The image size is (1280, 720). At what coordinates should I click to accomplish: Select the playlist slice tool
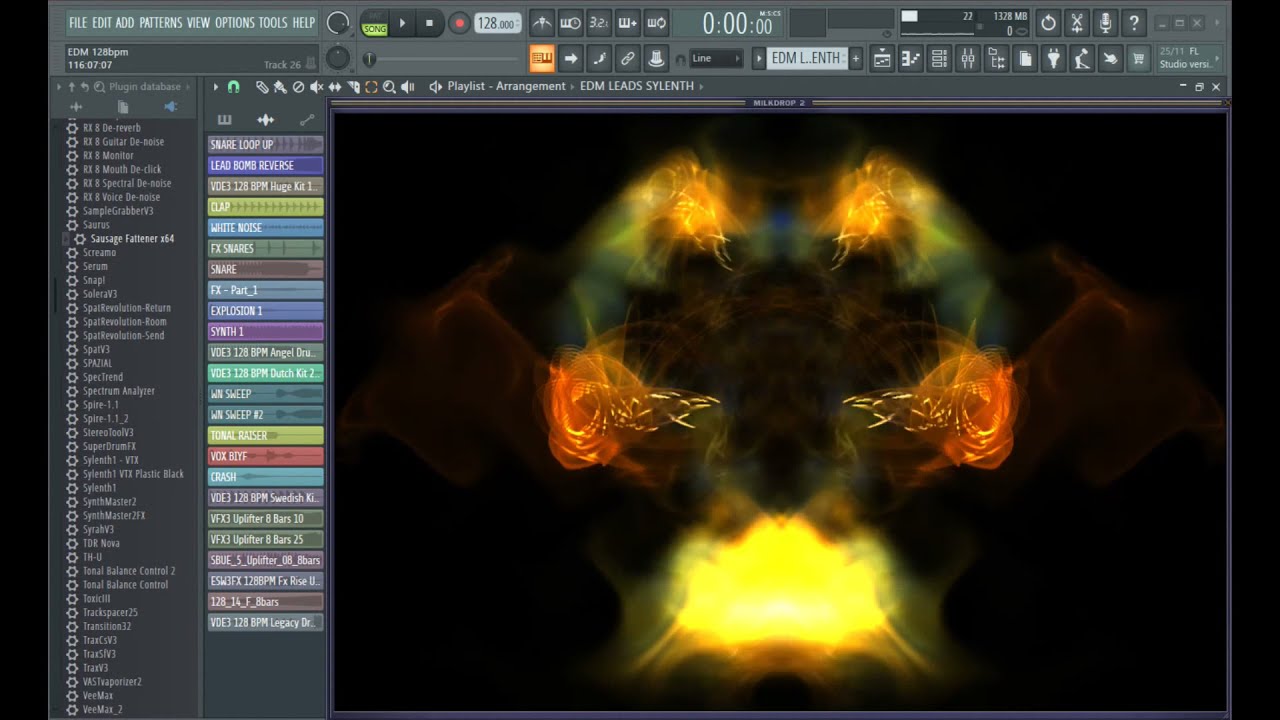click(353, 87)
